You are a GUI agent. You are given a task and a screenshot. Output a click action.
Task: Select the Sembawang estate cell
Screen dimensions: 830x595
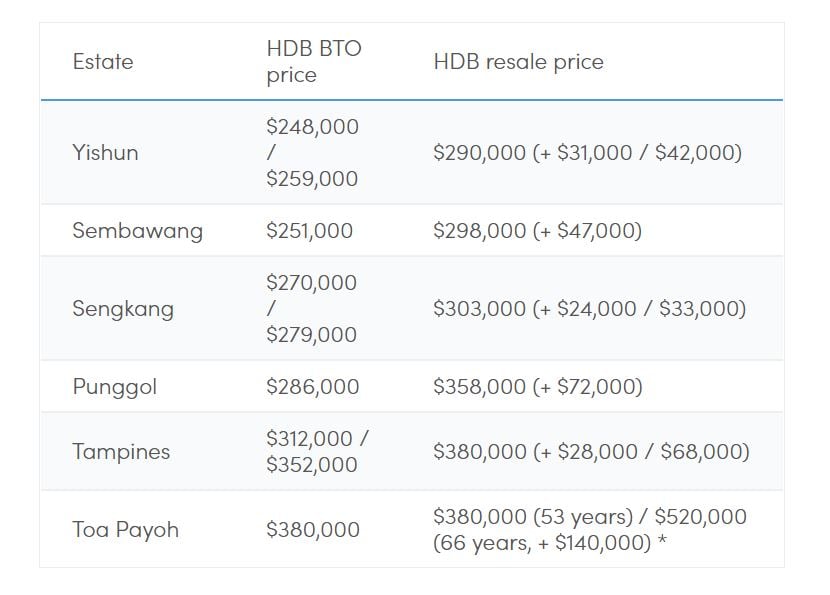click(x=137, y=231)
